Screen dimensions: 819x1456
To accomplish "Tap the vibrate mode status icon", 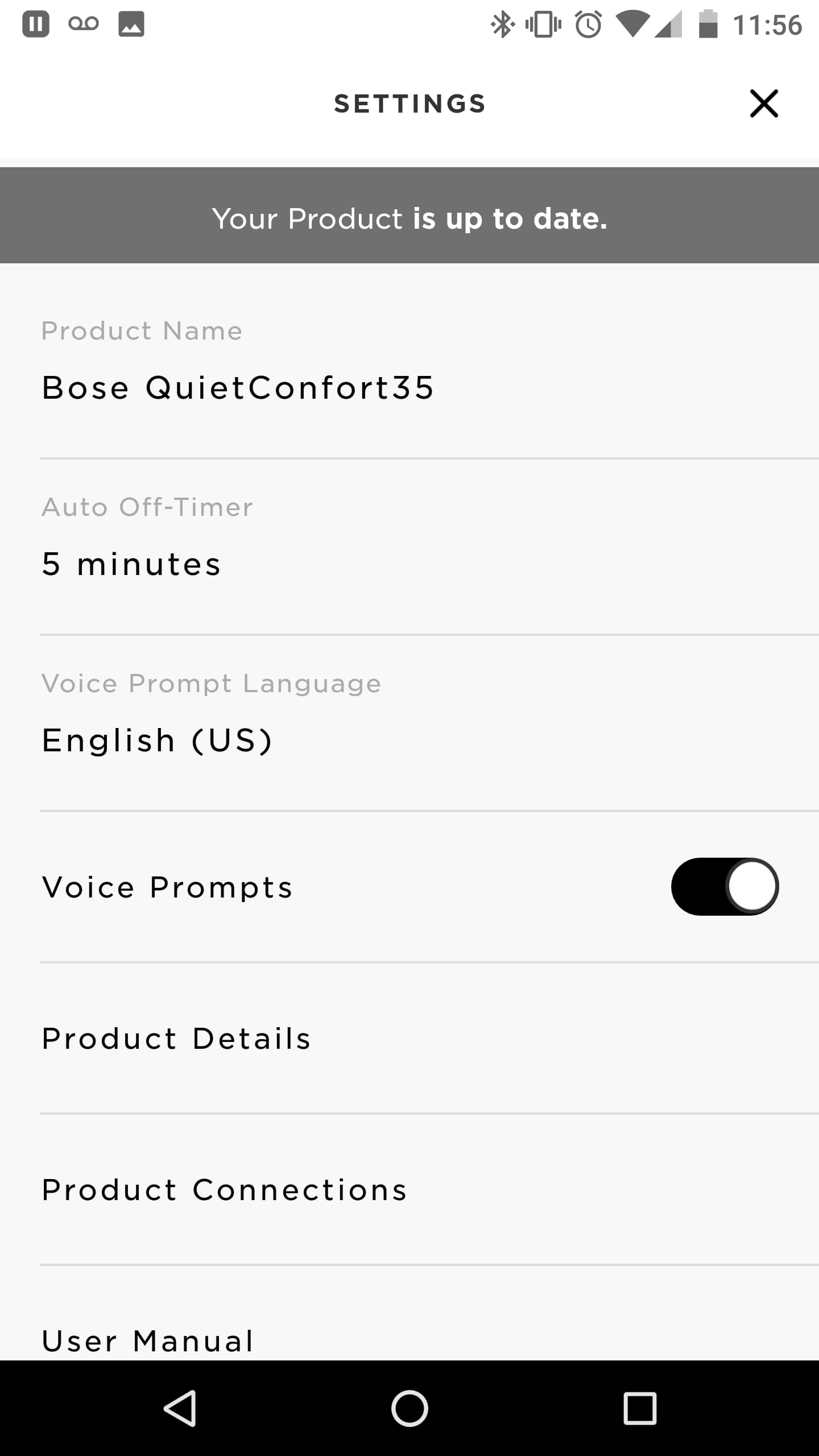I will pos(543,25).
